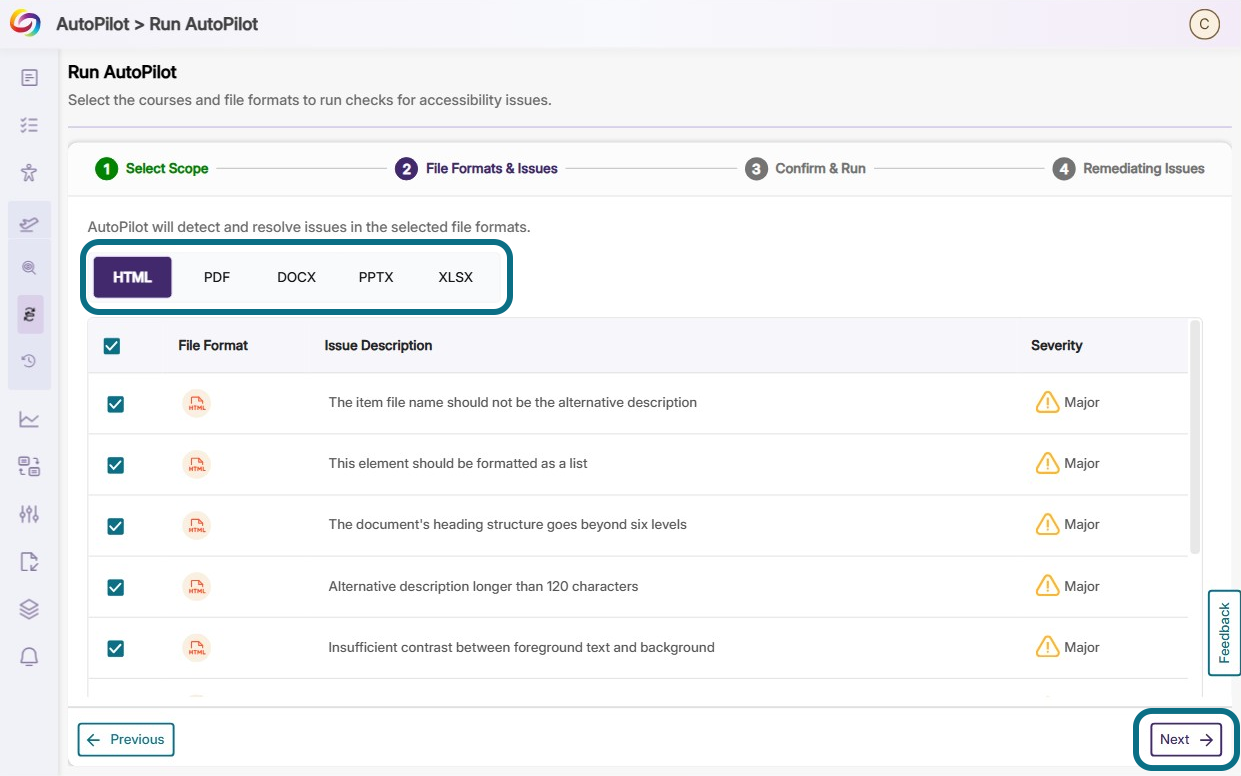Image resolution: width=1241 pixels, height=776 pixels.
Task: Toggle the select-all checkbox in the table header
Action: 112,346
